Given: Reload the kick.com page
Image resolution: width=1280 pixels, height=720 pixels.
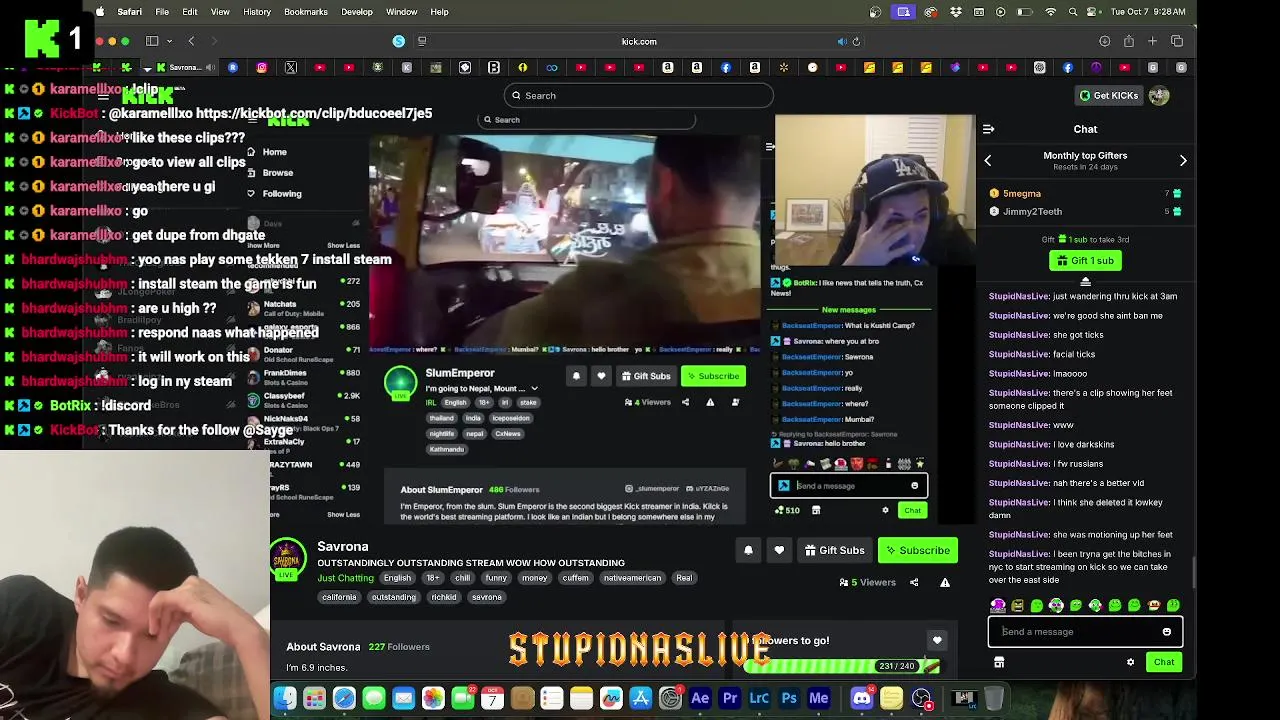Looking at the screenshot, I should 856,42.
